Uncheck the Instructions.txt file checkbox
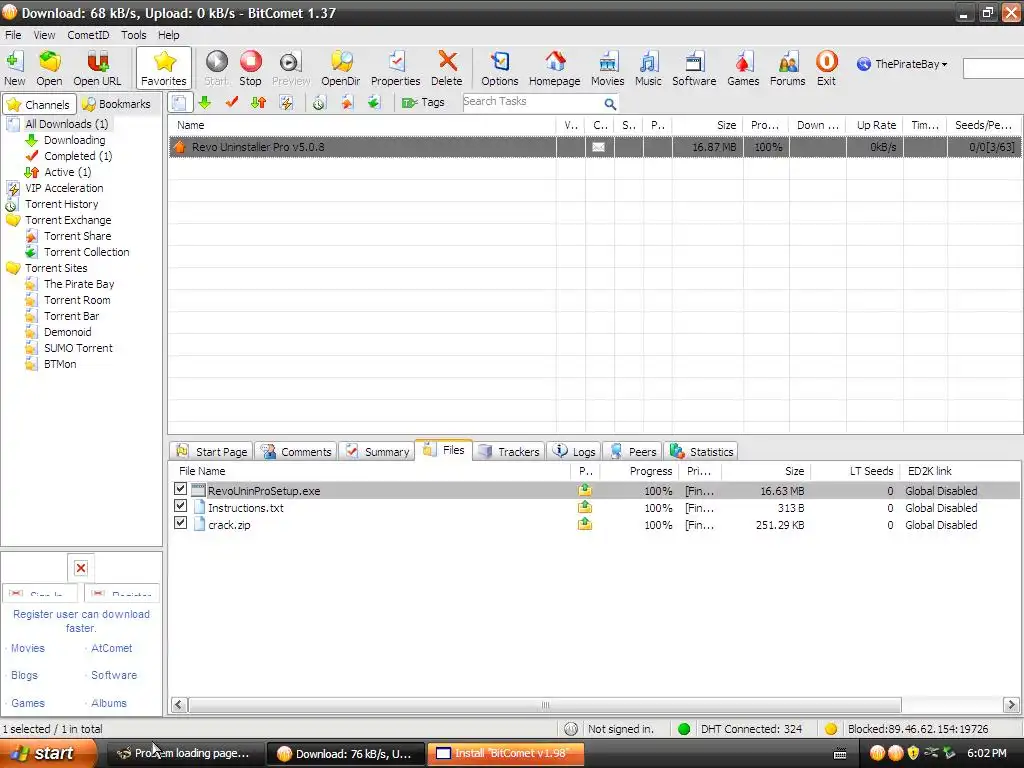 [181, 506]
